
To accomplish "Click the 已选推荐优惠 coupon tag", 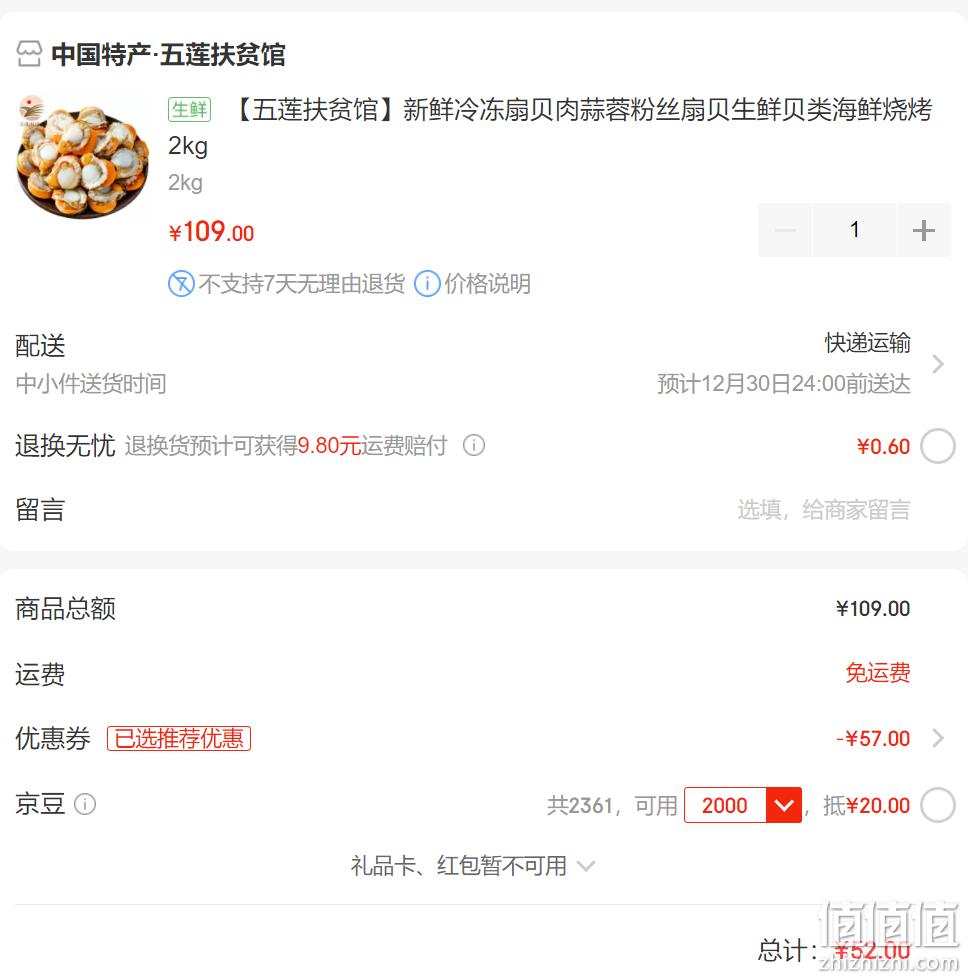I will click(x=179, y=738).
